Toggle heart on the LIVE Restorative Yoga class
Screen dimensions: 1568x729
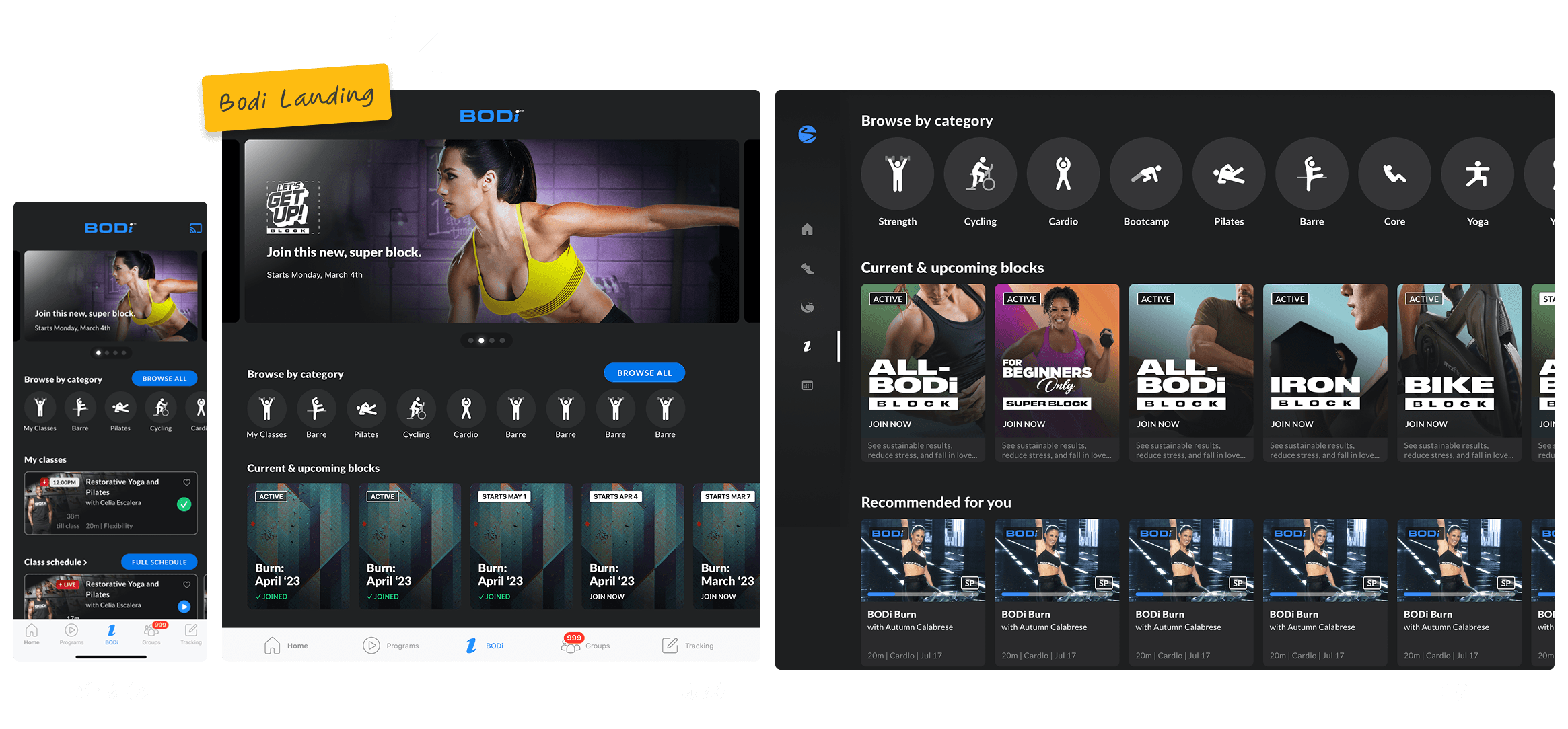click(x=187, y=584)
